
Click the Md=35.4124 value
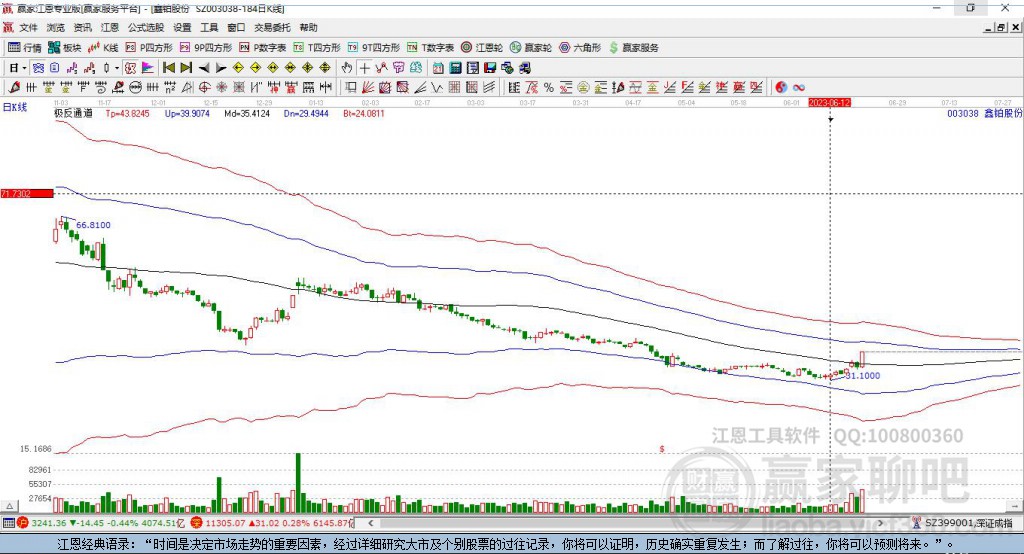click(x=247, y=114)
